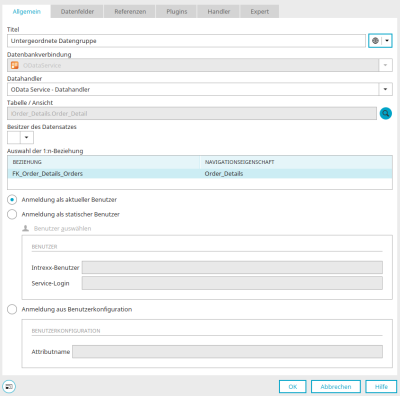This screenshot has width=400, height=396.
Task: Open the Datahandler combo box
Action: (200, 89)
